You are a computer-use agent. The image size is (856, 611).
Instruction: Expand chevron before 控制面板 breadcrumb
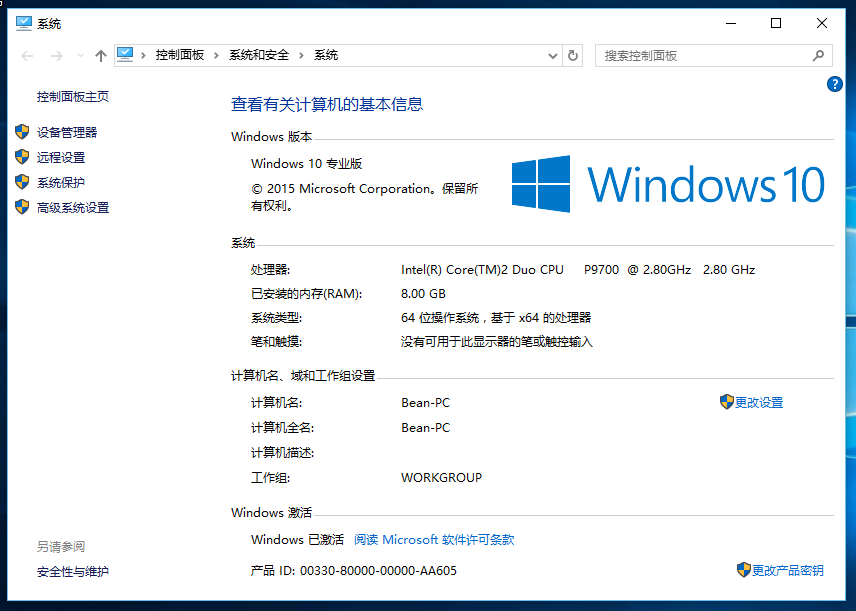click(144, 55)
